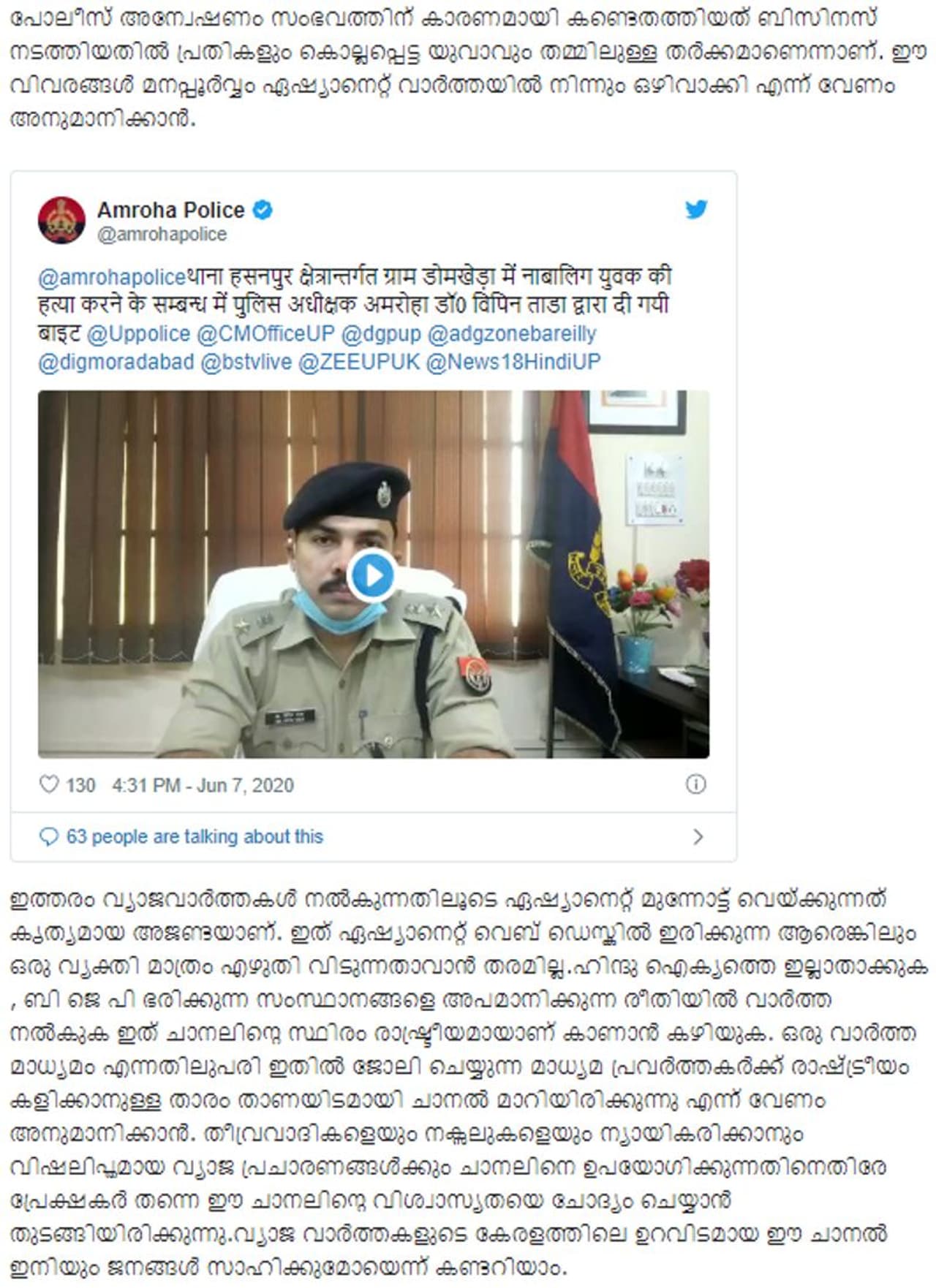Expand conversation with right chevron arrow

[698, 836]
